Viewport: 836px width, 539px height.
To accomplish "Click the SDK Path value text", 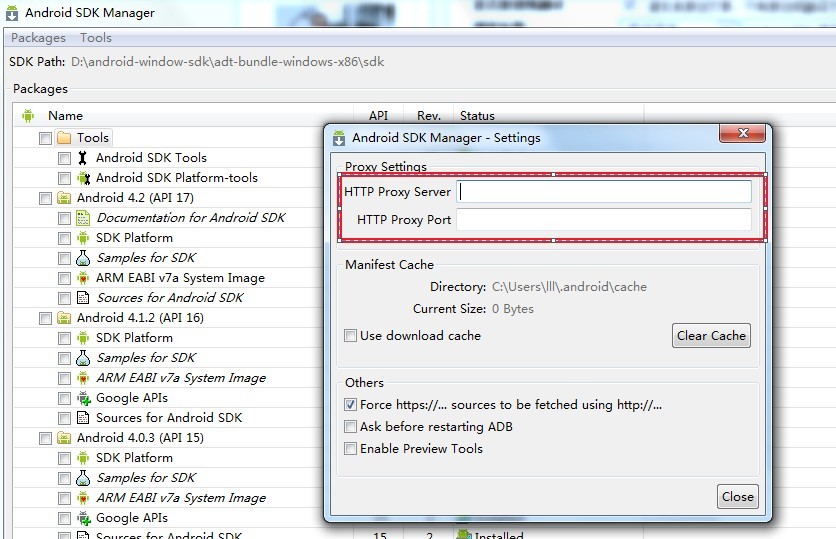I will [228, 62].
